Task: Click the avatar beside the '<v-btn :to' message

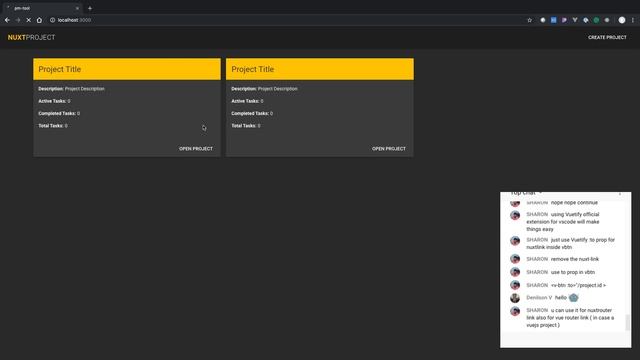Action: [515, 285]
